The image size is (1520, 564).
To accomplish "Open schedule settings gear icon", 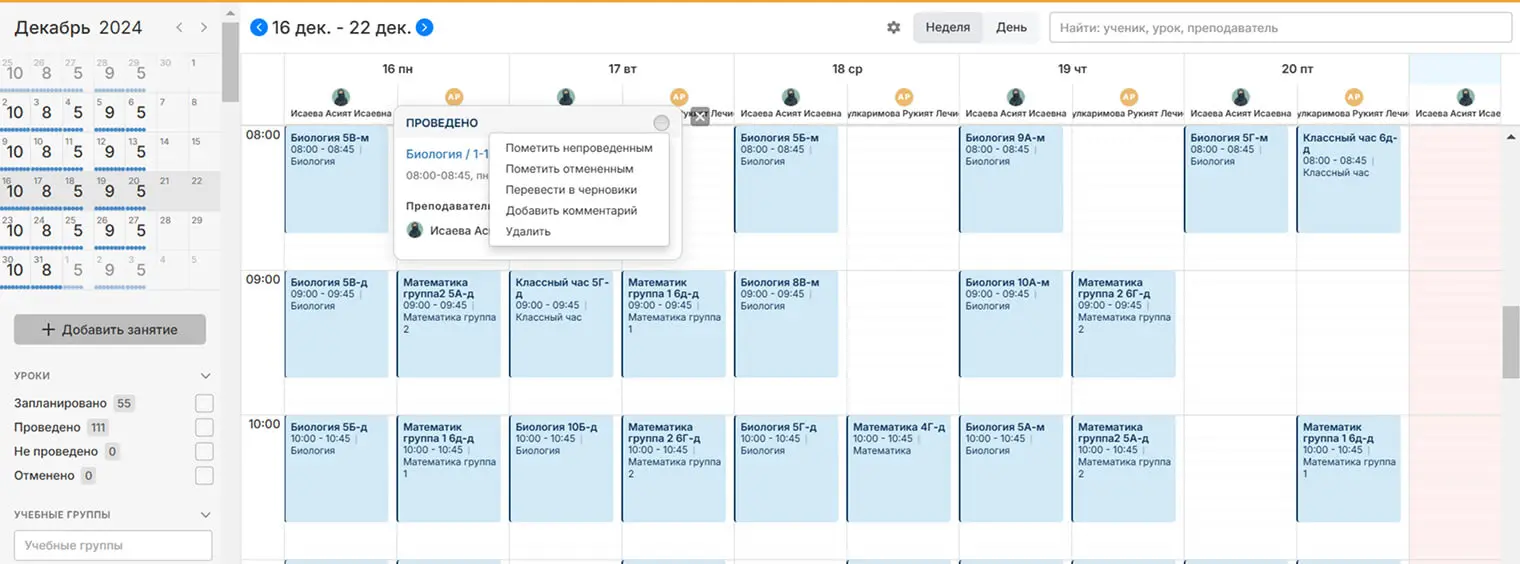I will coord(894,28).
